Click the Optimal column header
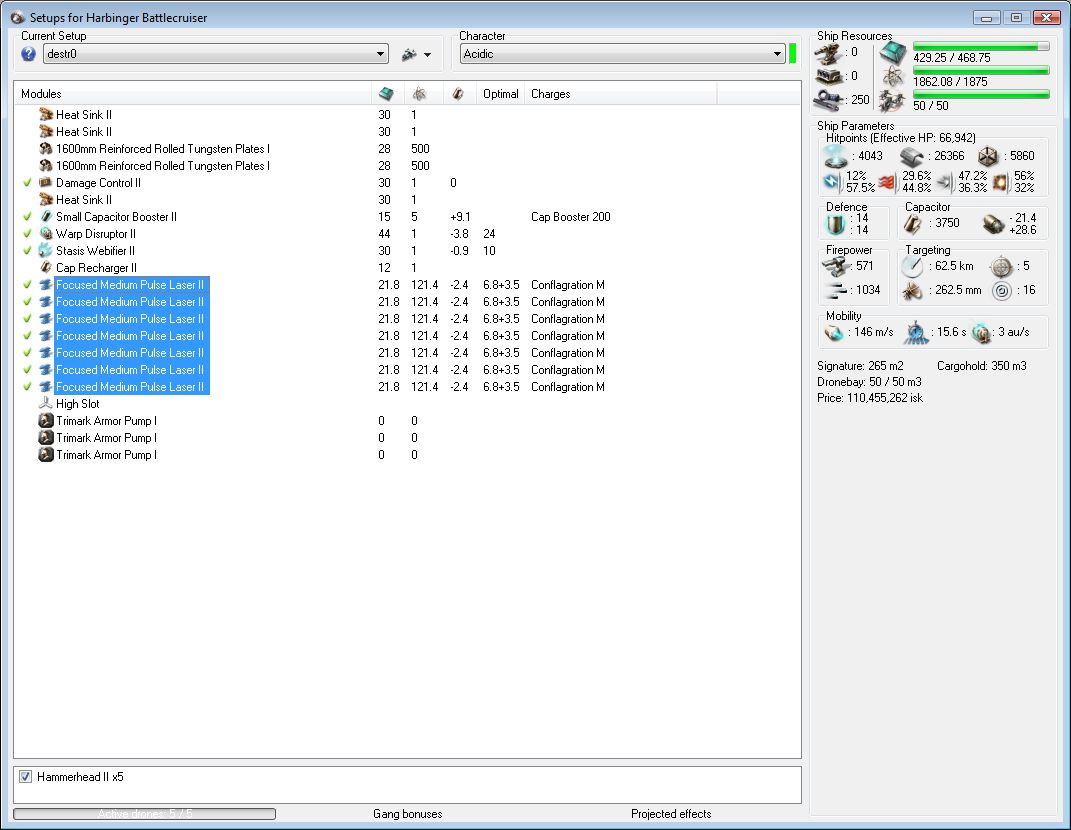Screen dimensions: 1071x830 [501, 94]
